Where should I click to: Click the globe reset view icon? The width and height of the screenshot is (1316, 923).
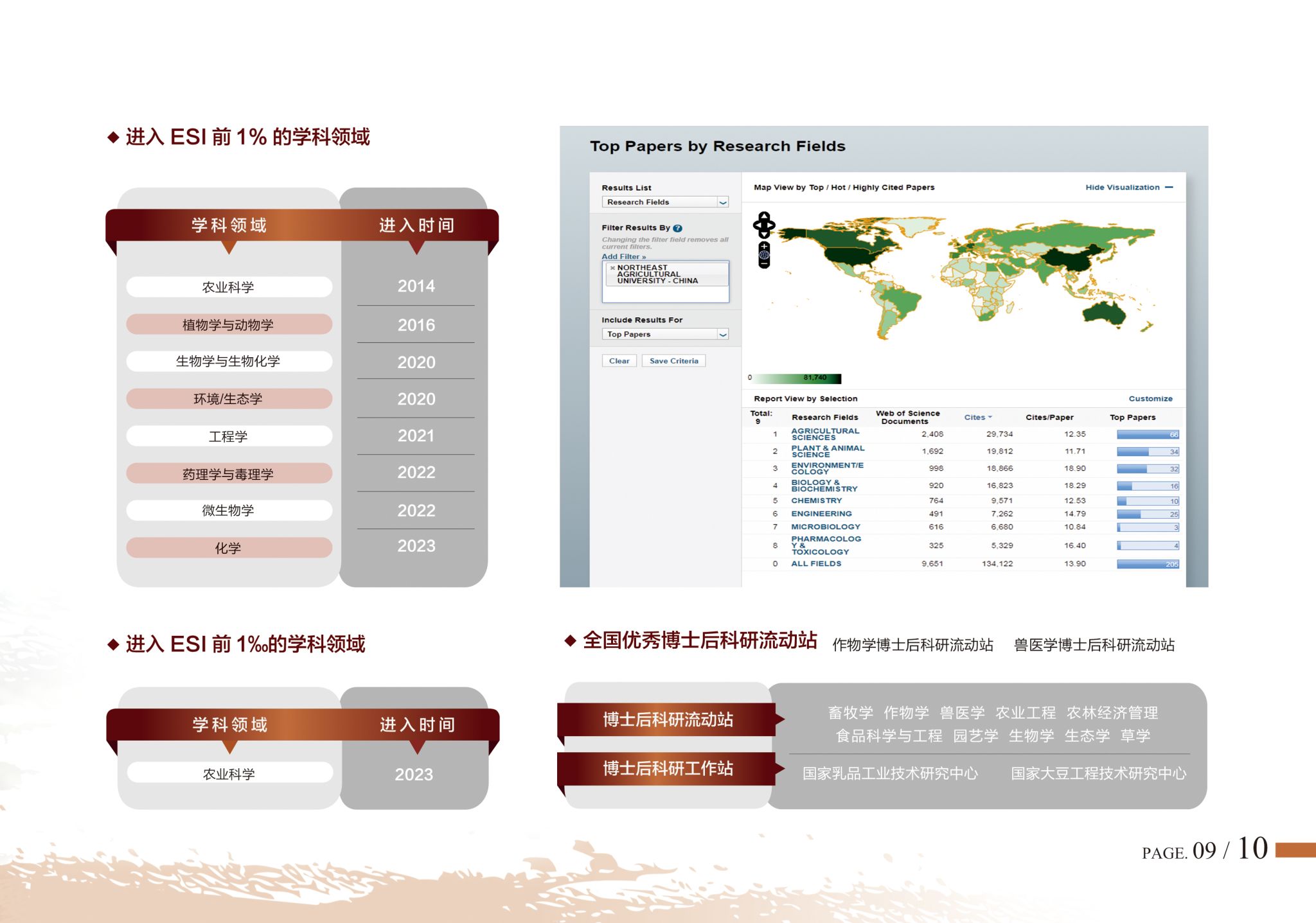coord(764,255)
